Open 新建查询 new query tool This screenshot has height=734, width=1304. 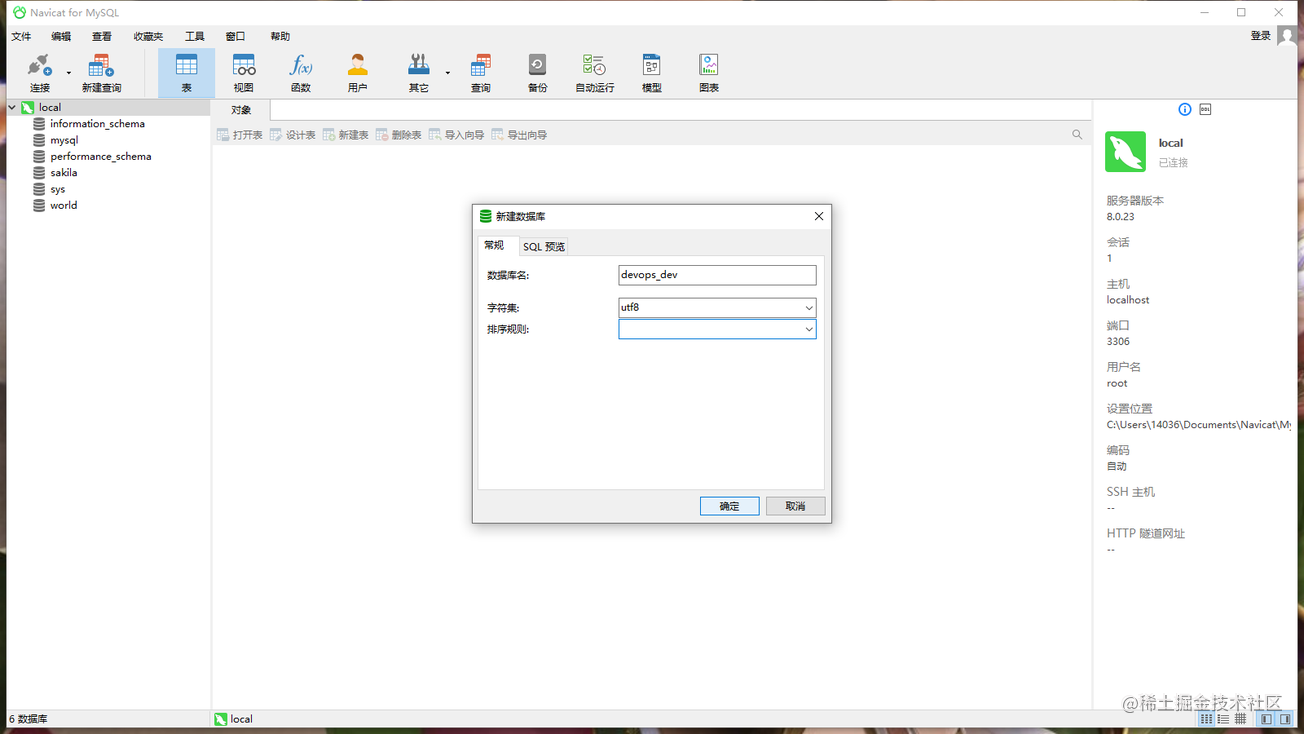point(101,72)
